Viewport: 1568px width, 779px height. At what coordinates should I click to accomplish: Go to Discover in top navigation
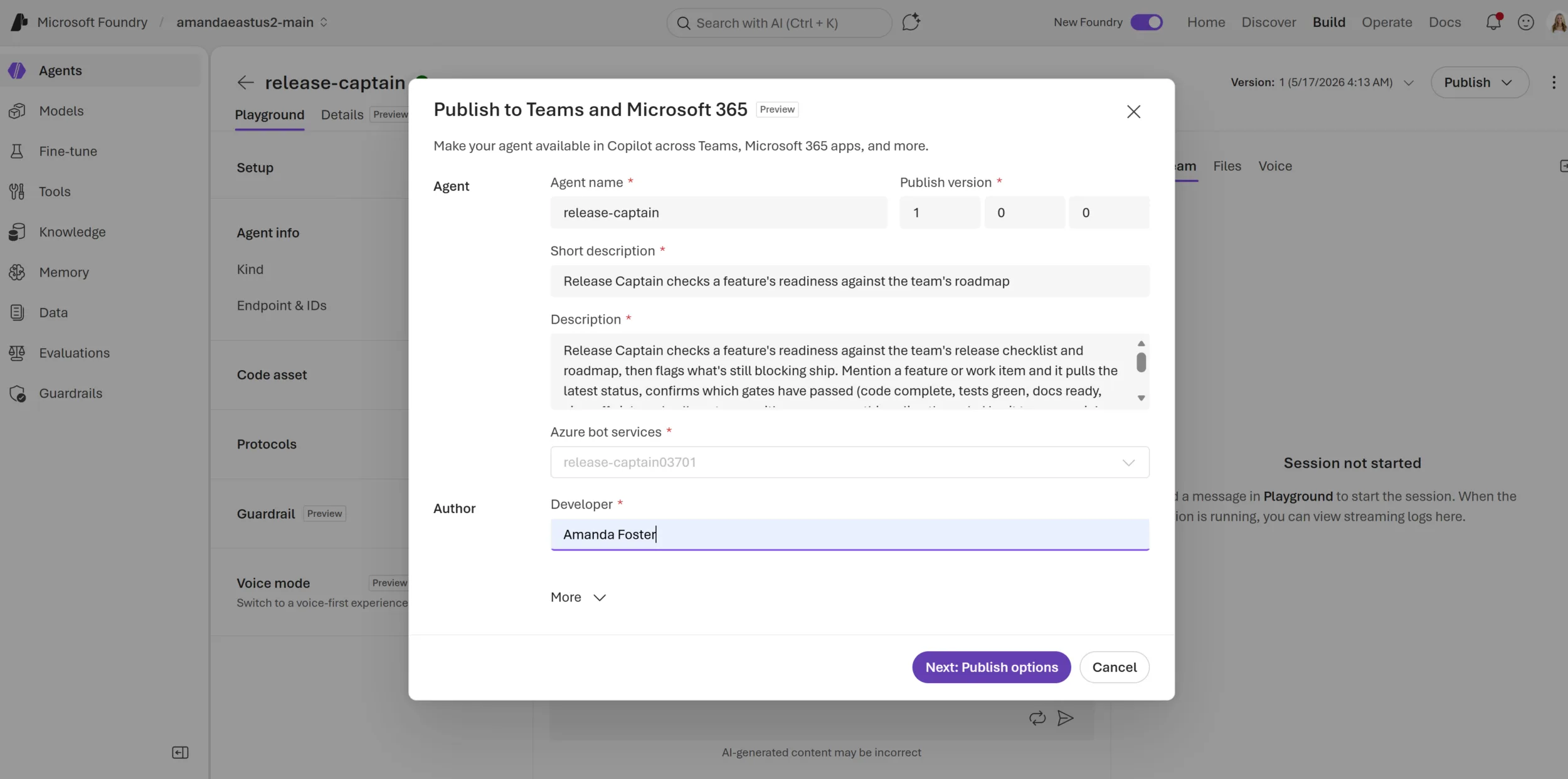1268,23
